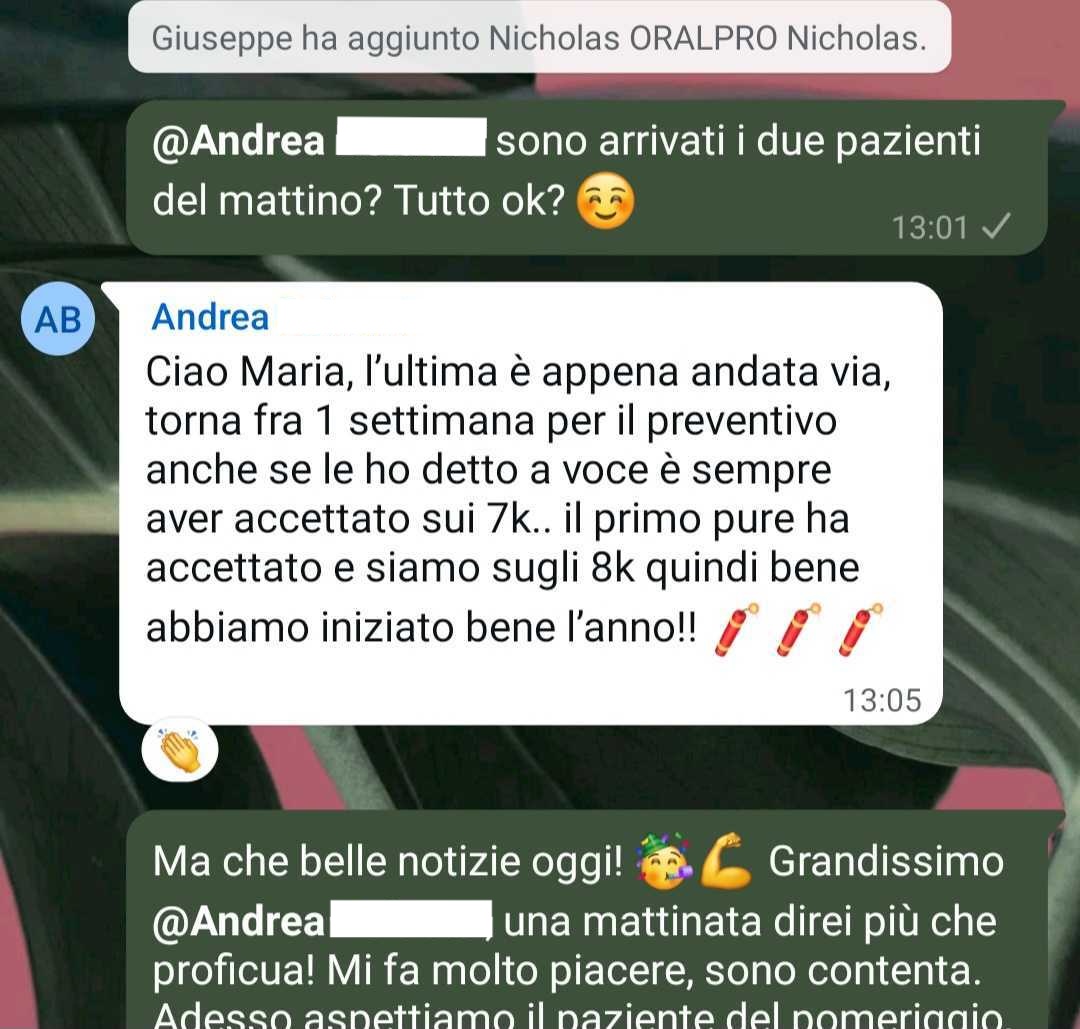Tap the flexed biceps emoji

click(727, 861)
